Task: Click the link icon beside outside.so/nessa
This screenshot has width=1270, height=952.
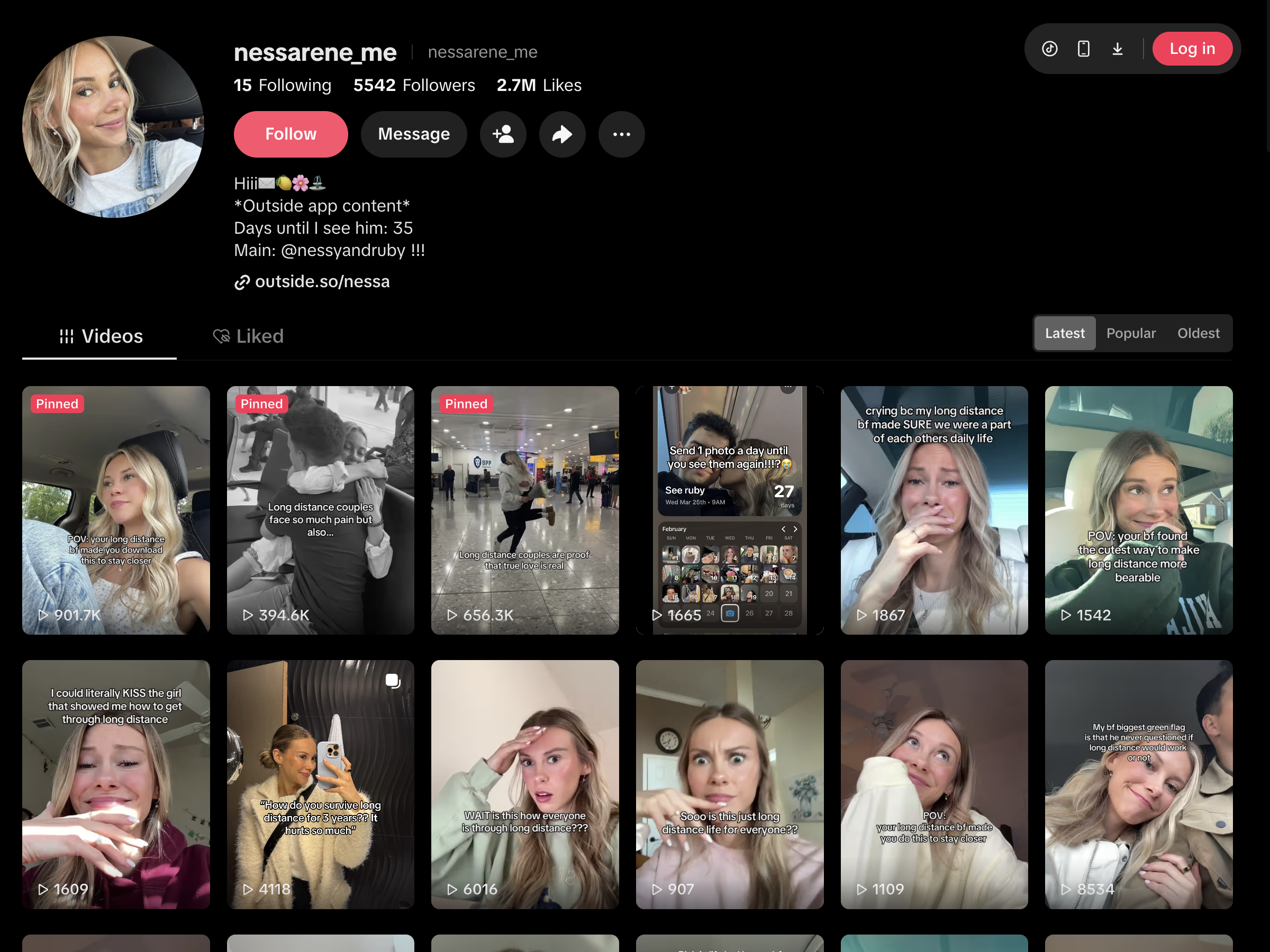Action: click(x=242, y=282)
